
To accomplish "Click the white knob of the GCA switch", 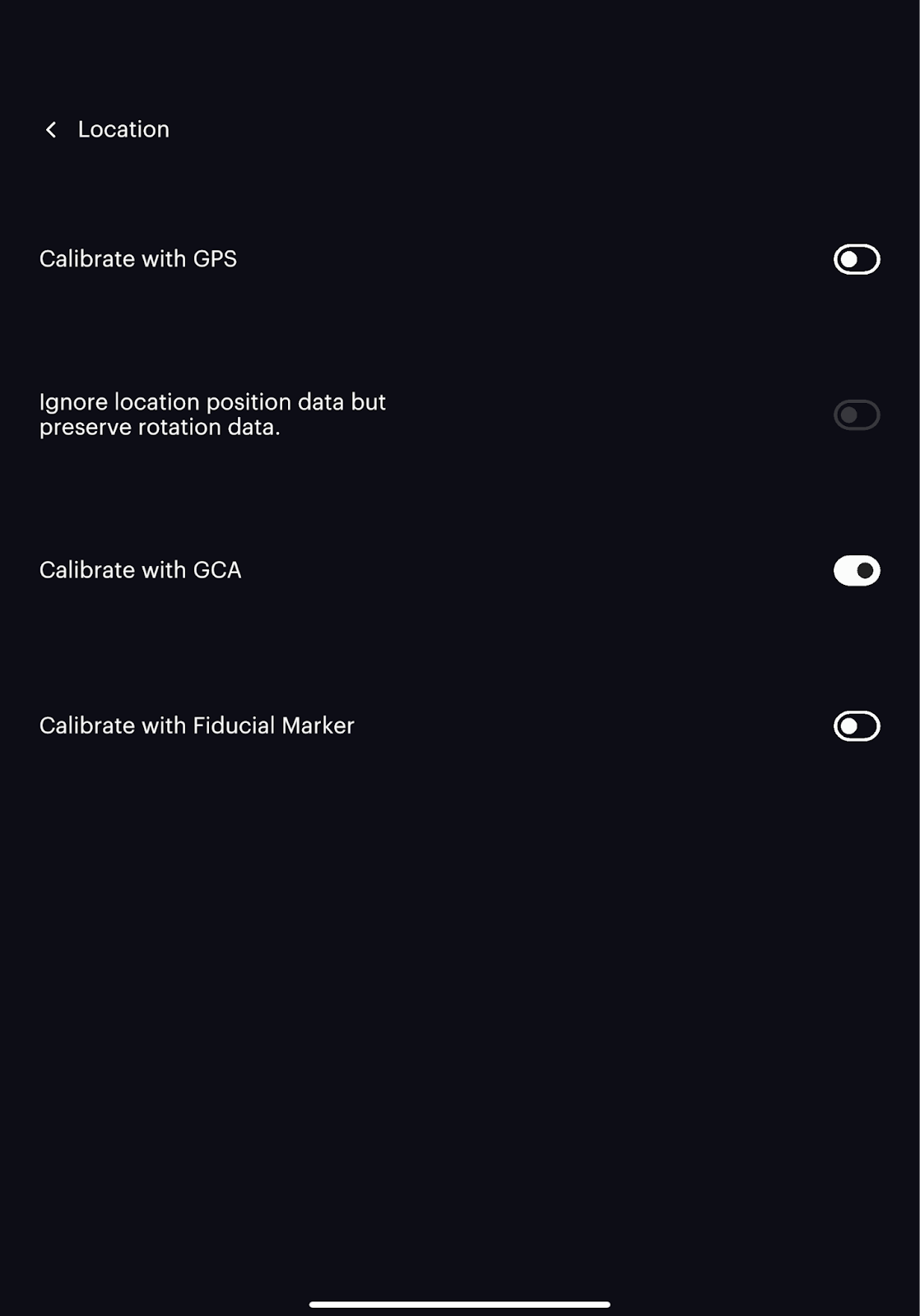I will point(865,571).
